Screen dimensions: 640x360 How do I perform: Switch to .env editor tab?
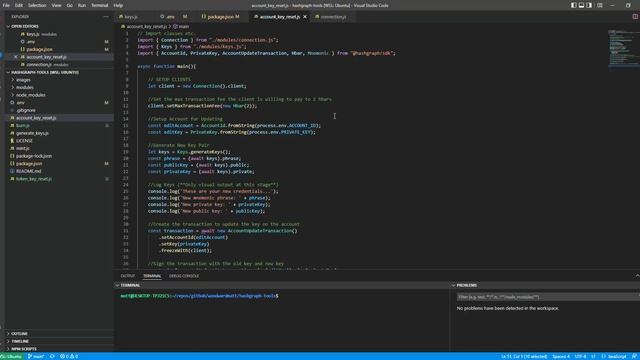coord(173,17)
